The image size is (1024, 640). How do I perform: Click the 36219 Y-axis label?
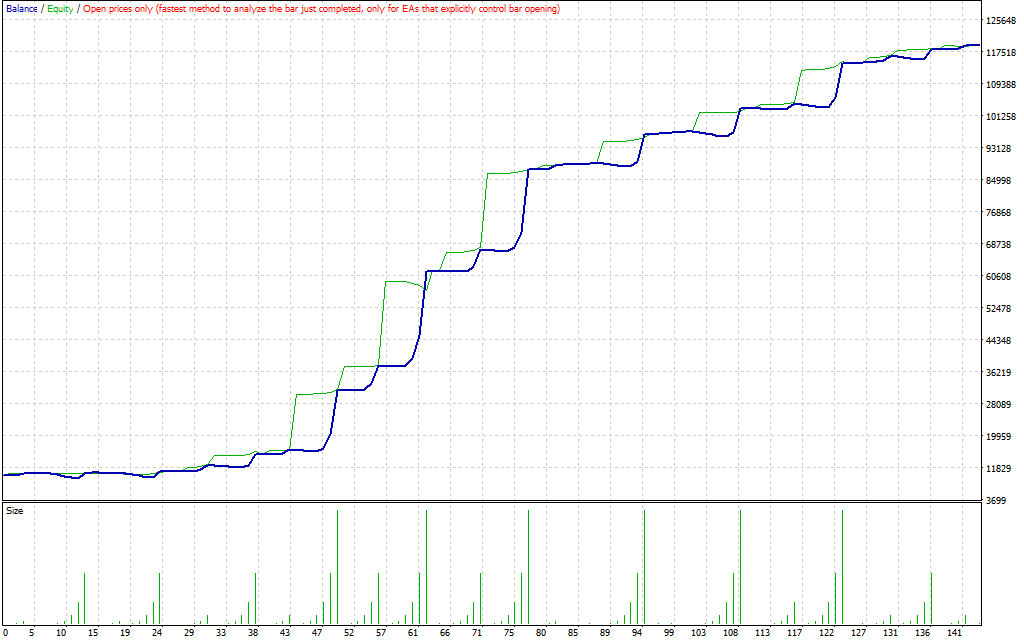[x=1000, y=372]
